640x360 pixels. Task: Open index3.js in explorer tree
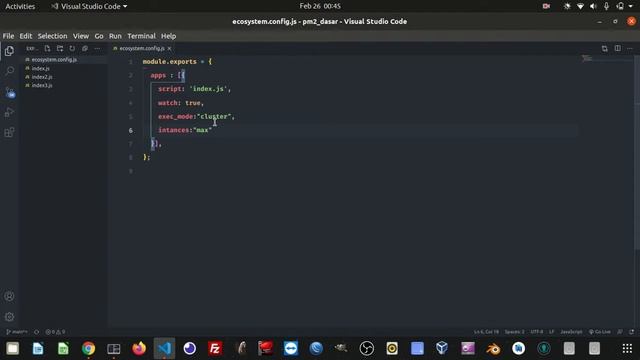pyautogui.click(x=42, y=85)
